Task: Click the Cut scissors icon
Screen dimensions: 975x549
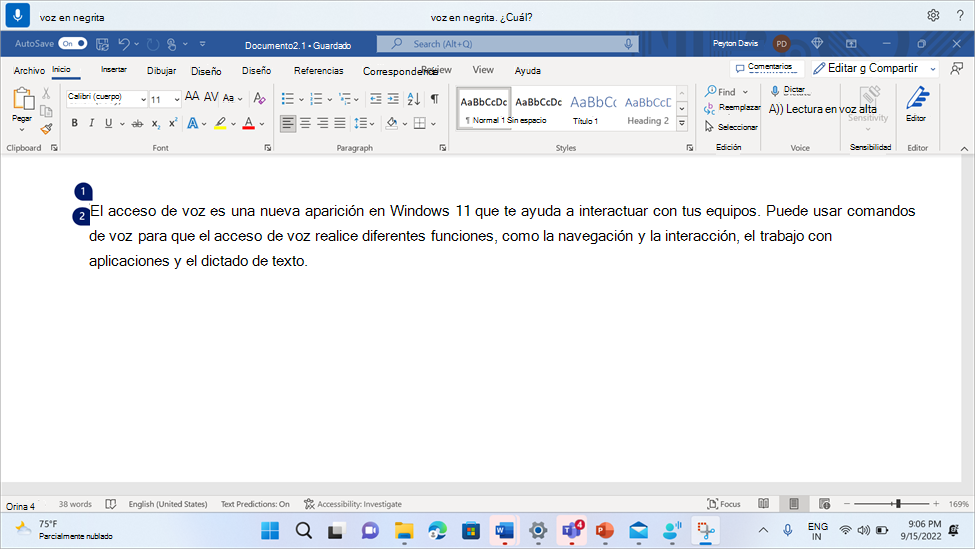Action: (x=46, y=94)
